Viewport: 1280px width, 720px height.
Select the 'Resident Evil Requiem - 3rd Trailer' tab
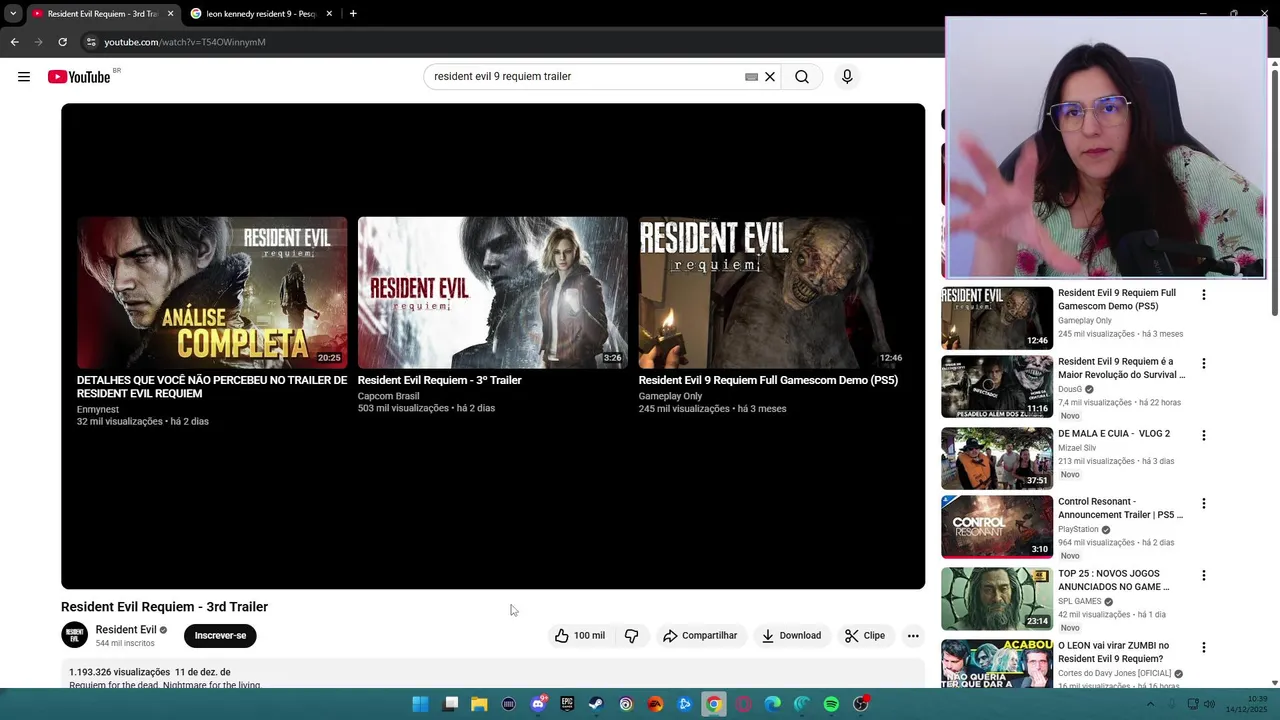click(x=102, y=14)
